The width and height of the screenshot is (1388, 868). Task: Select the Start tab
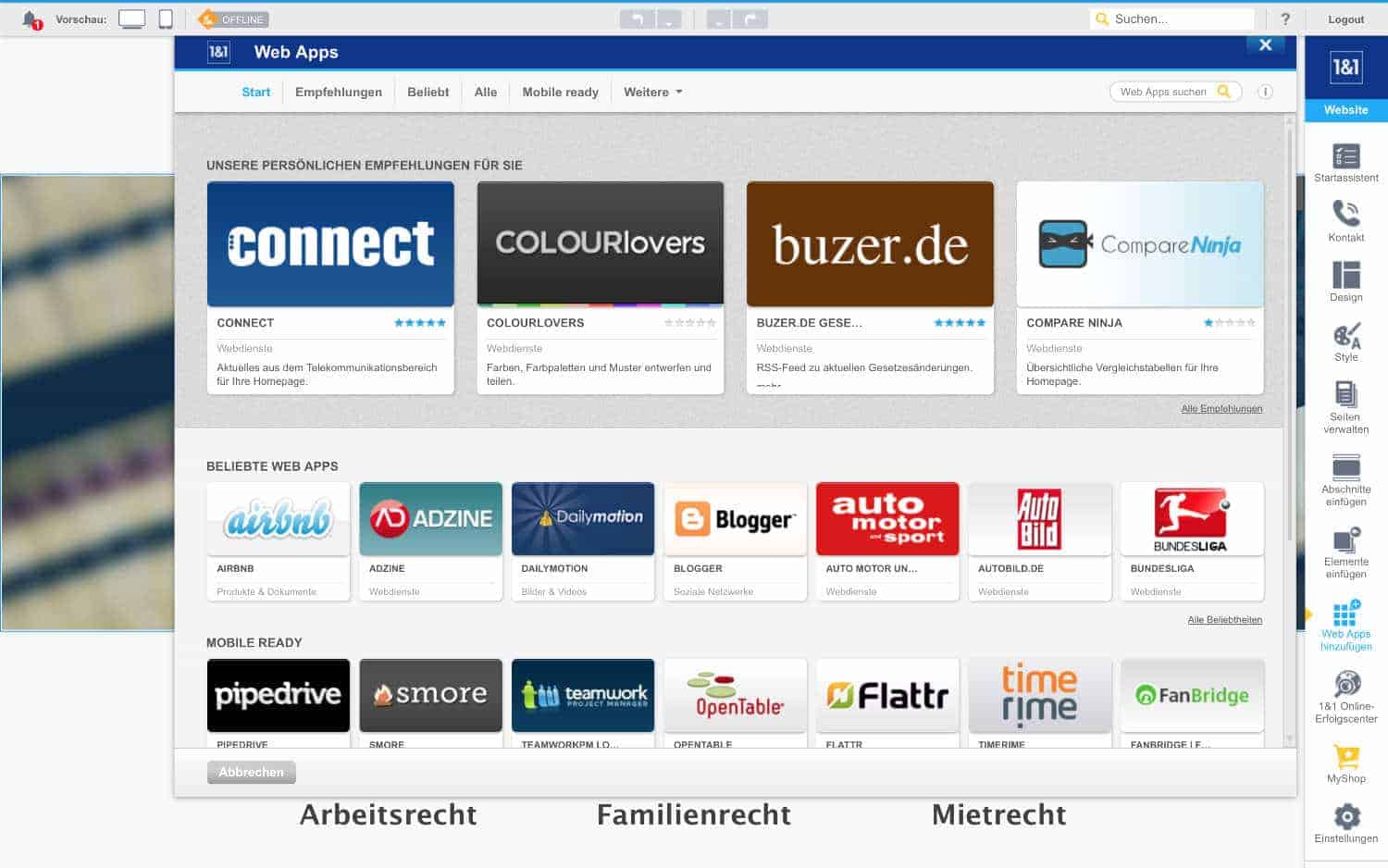(x=256, y=92)
